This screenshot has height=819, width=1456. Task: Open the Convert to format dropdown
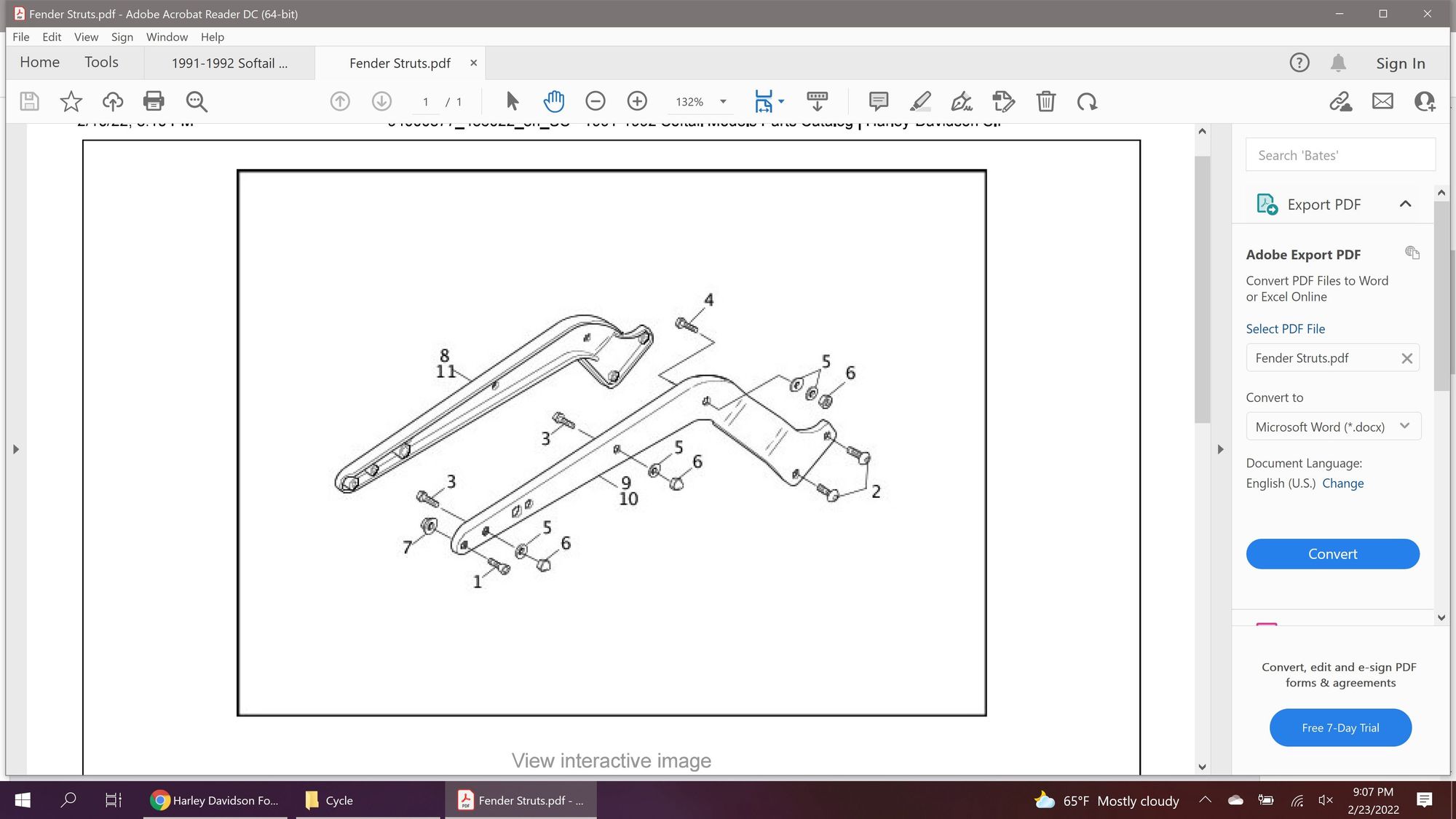pos(1332,427)
